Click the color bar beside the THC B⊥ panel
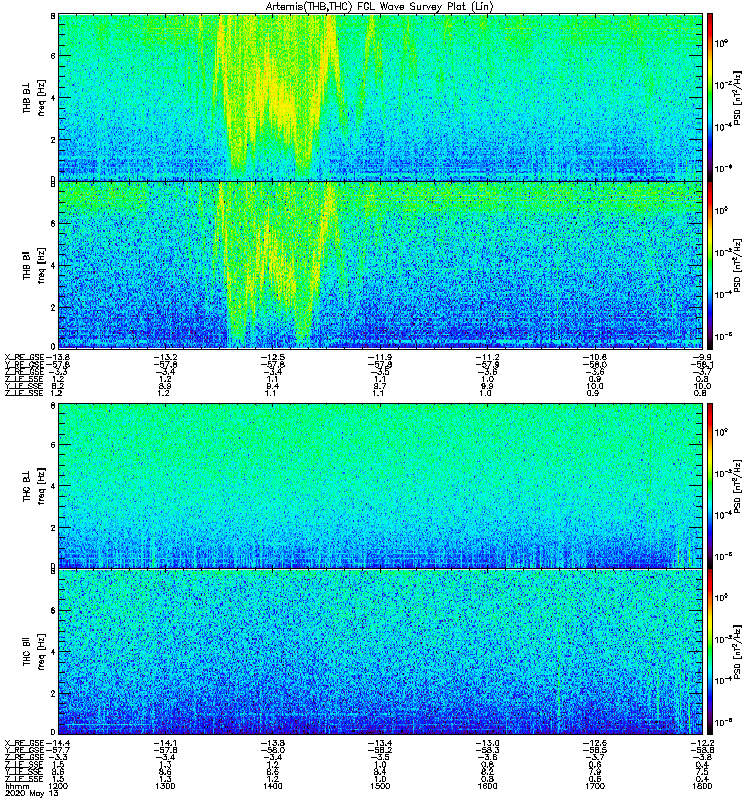The height and width of the screenshot is (800, 750). 709,486
